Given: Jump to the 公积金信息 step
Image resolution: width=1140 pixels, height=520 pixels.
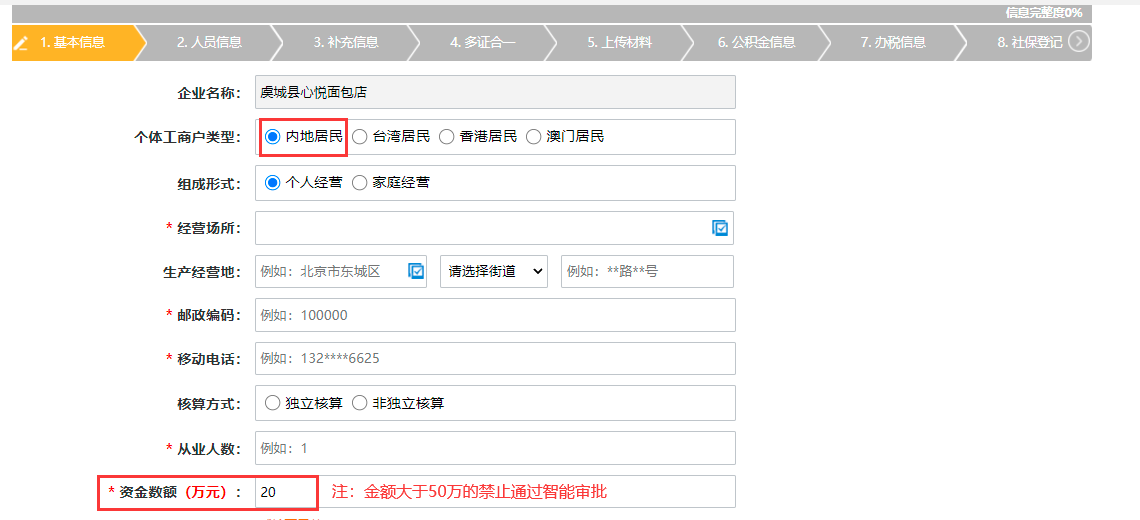Looking at the screenshot, I should (x=756, y=42).
